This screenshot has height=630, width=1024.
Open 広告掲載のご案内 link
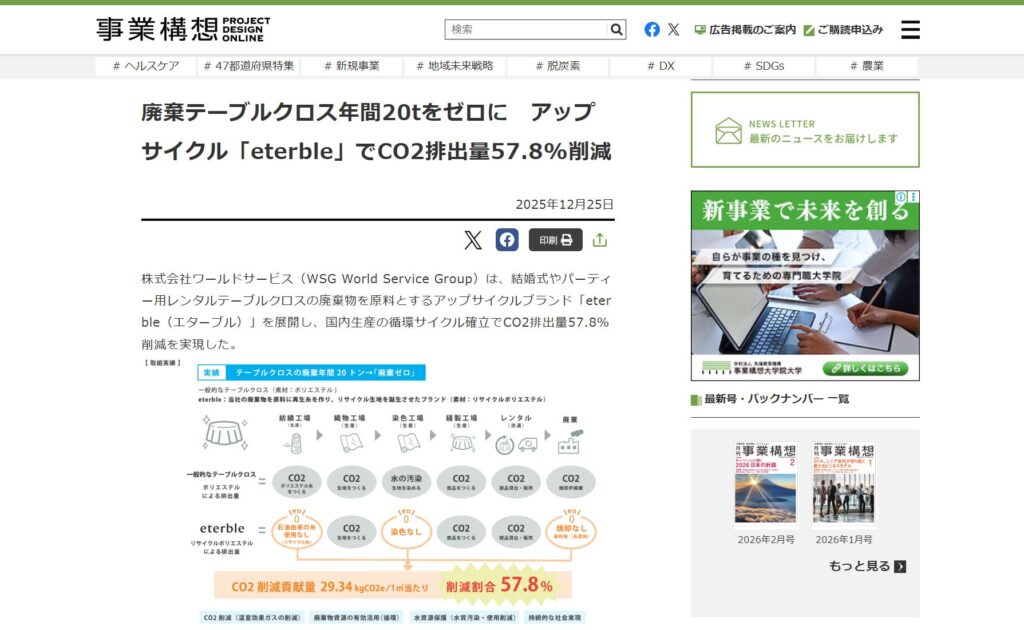point(745,30)
